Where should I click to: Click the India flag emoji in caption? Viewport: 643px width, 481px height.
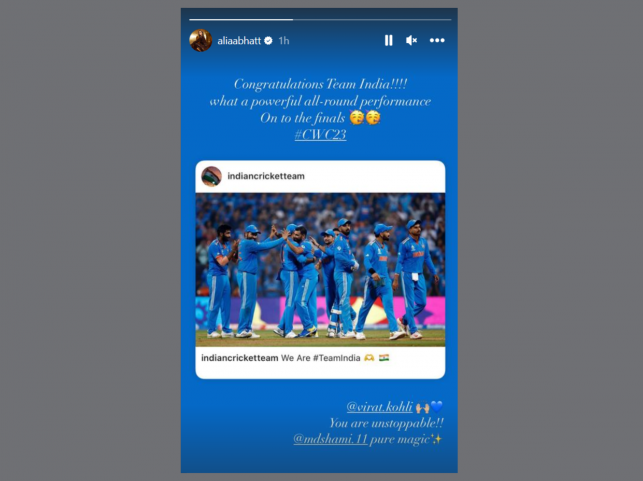point(384,358)
